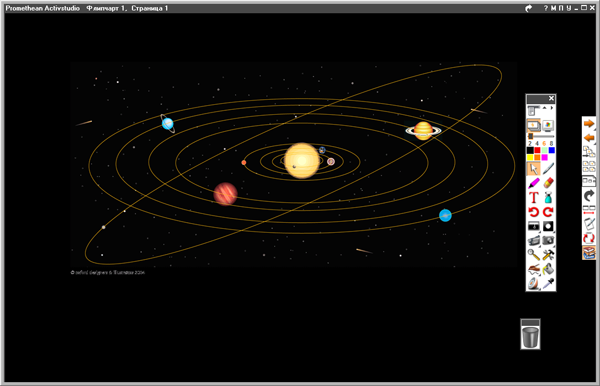Open the toolbox main menu icon

tap(533, 111)
